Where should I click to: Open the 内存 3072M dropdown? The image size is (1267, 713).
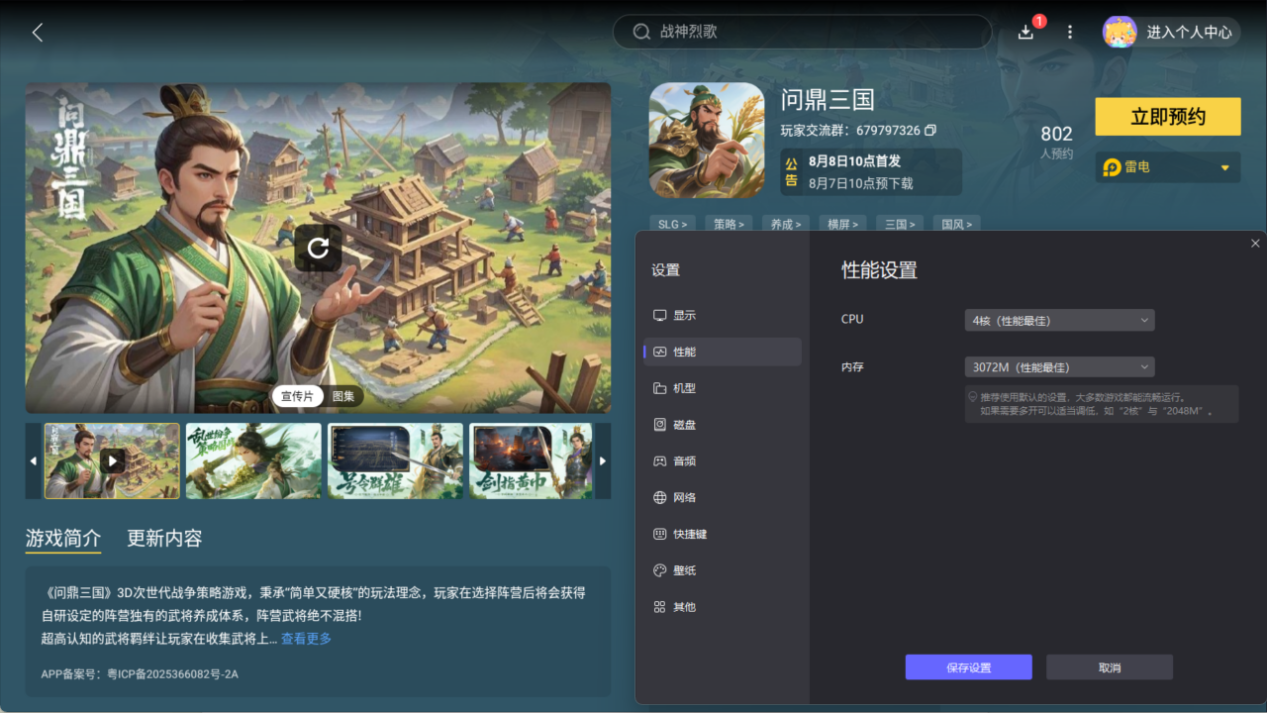point(1059,367)
